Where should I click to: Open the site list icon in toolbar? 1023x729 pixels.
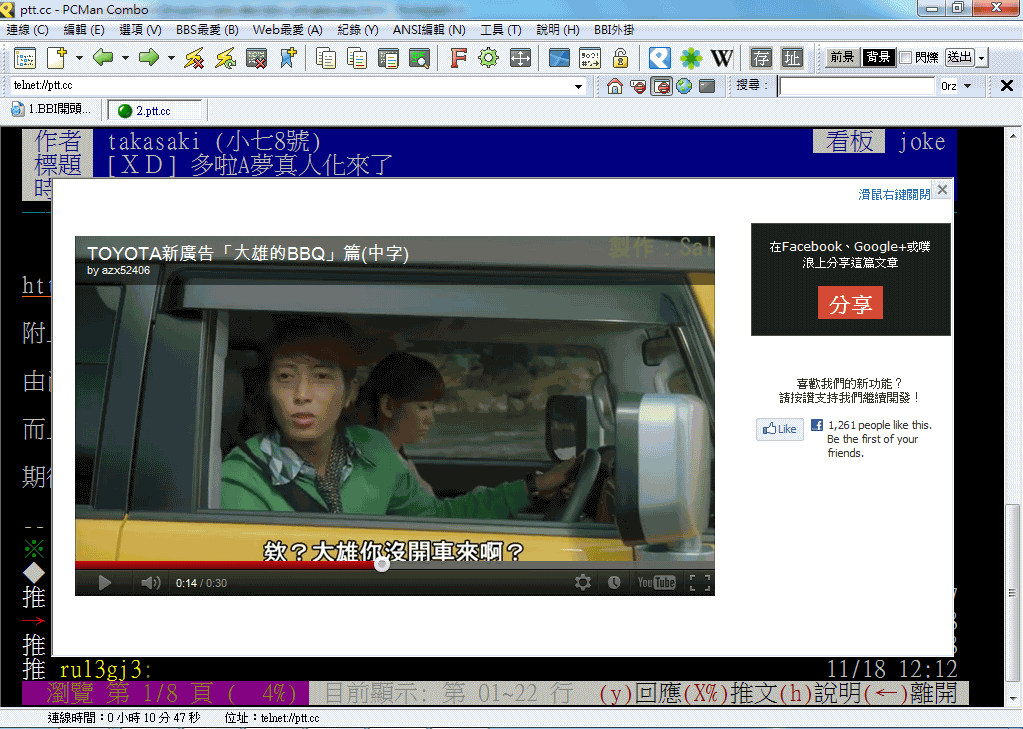pyautogui.click(x=25, y=58)
